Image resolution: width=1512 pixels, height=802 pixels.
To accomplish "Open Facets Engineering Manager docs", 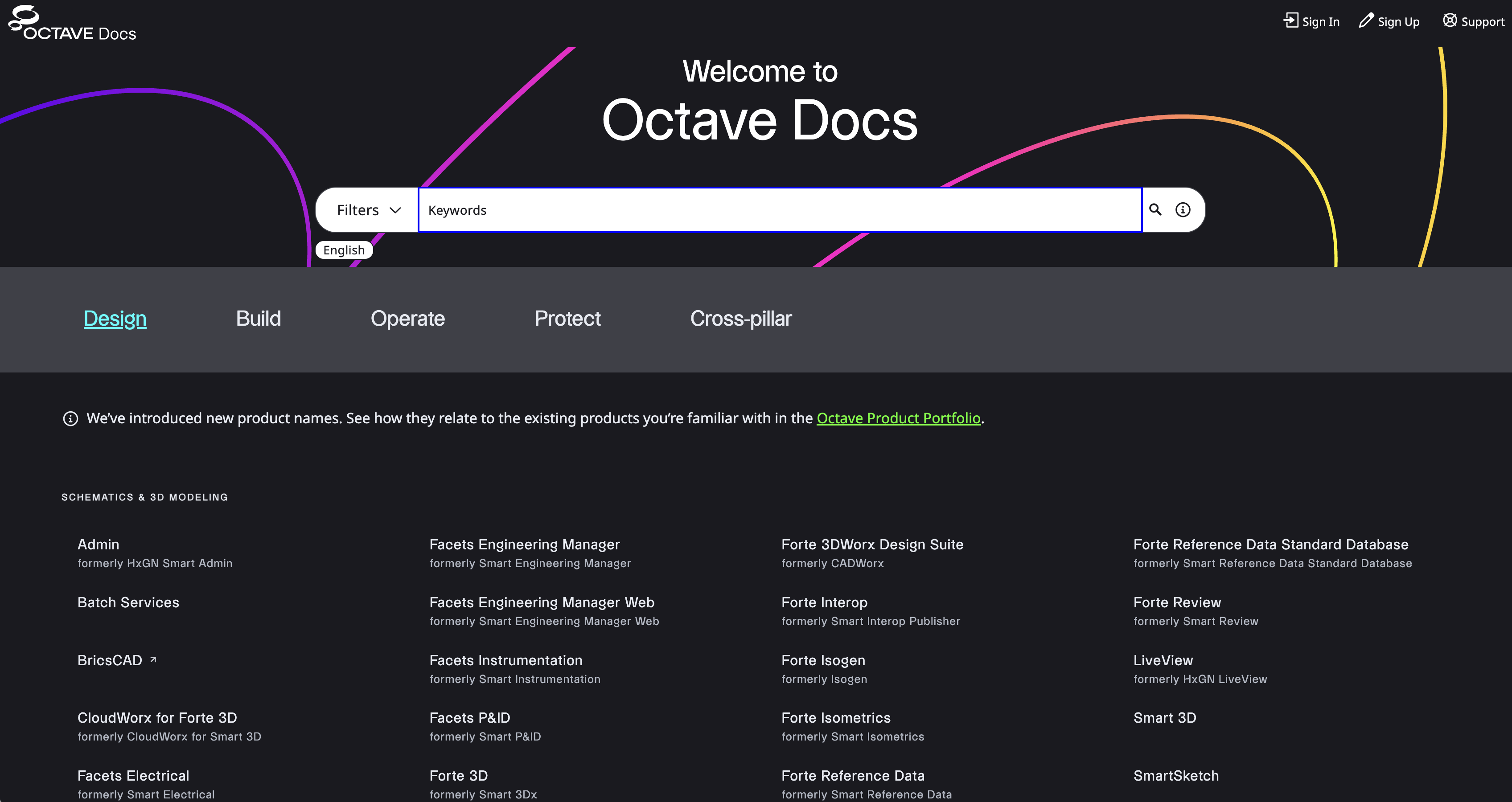I will [525, 544].
